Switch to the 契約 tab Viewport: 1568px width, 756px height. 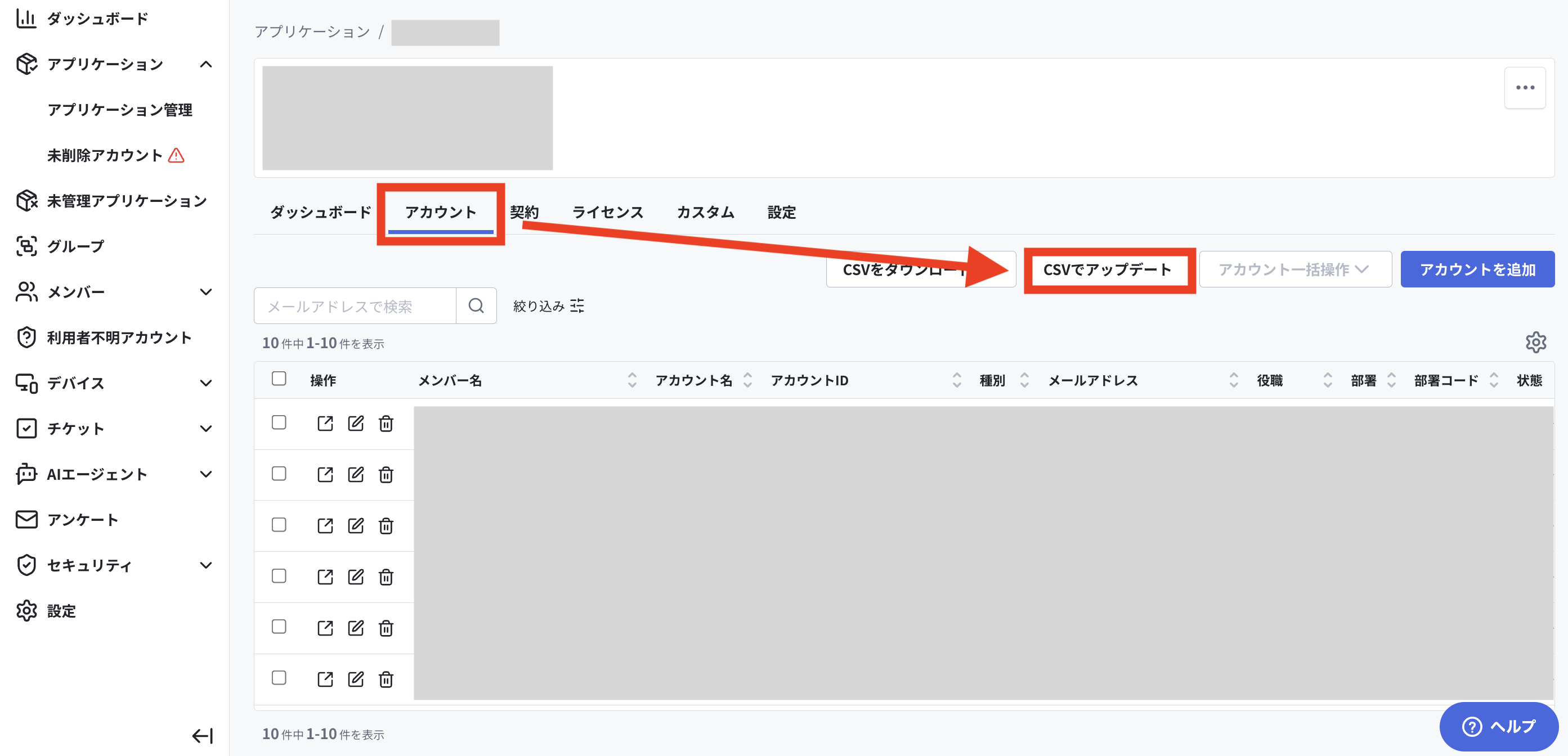point(524,212)
